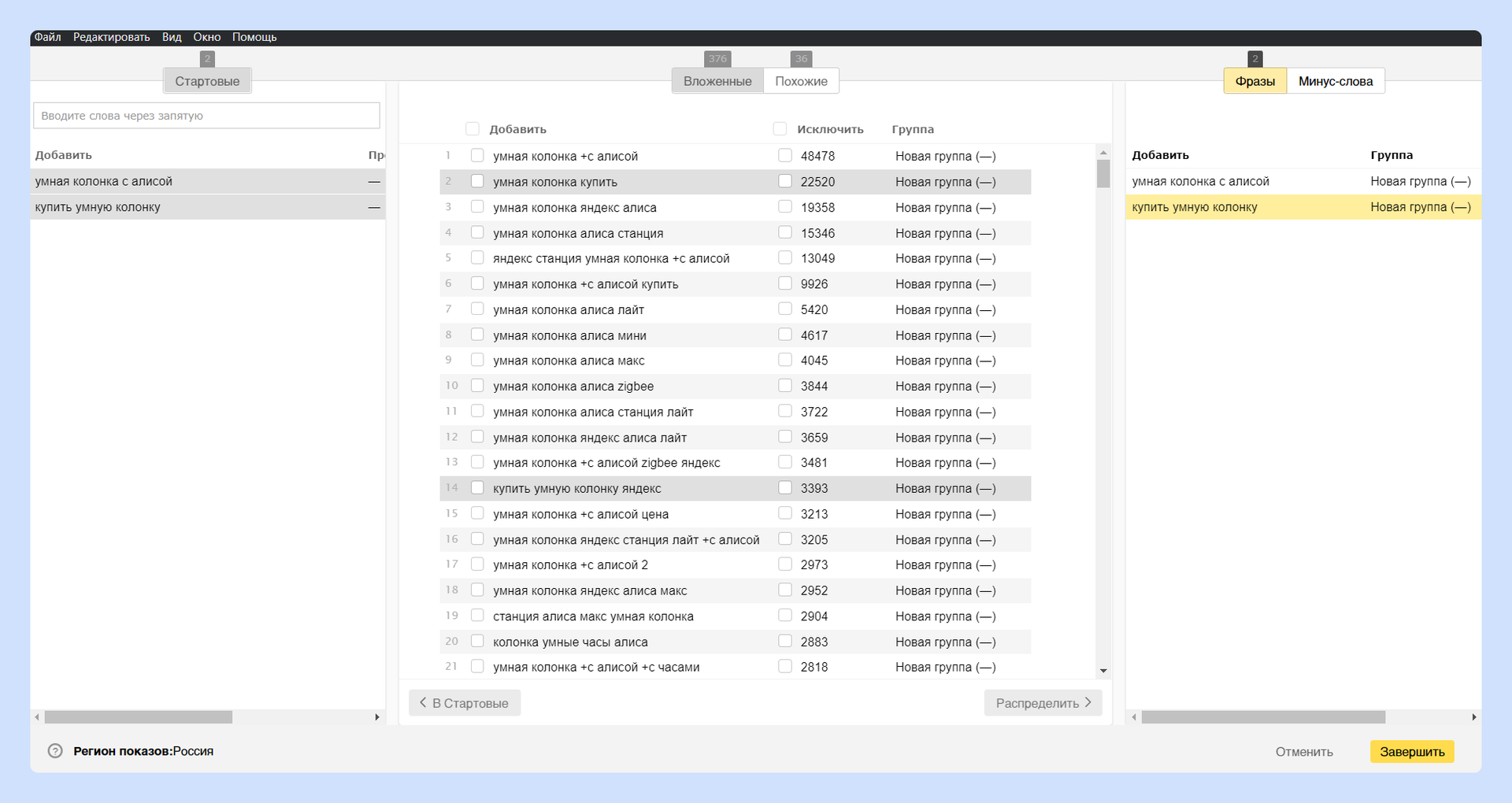The image size is (1512, 803).
Task: Click the phrases list vertical scrollbar thumb
Action: (x=1103, y=173)
